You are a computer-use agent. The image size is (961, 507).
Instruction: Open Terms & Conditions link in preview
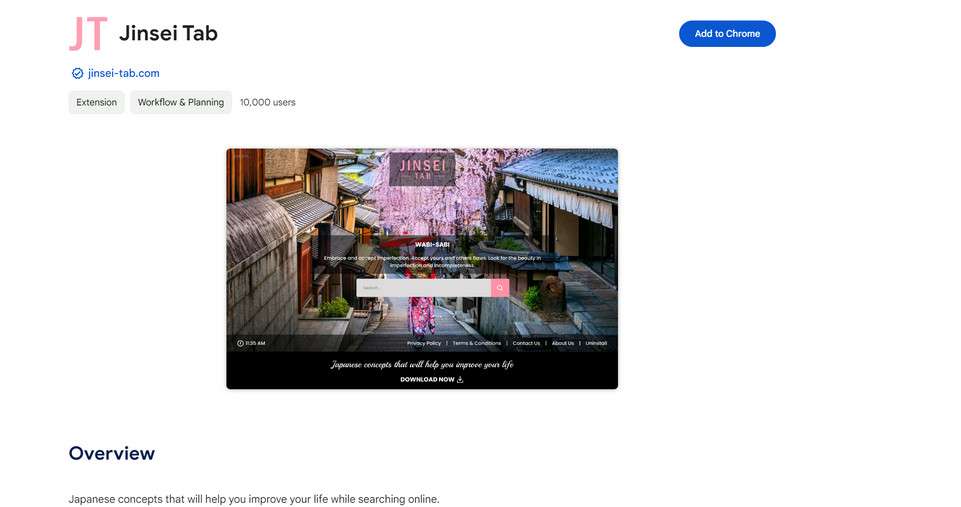(x=477, y=343)
